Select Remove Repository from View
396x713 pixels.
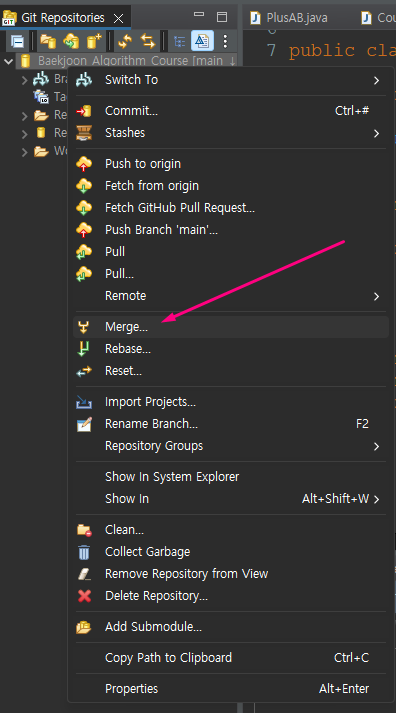231,574
